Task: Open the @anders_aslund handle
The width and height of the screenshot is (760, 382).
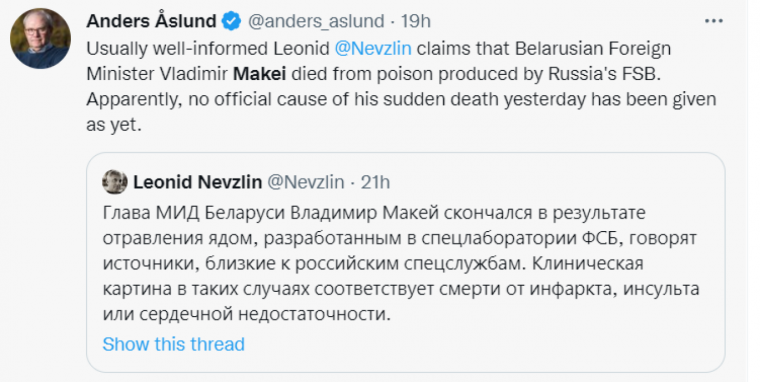Action: click(x=316, y=21)
